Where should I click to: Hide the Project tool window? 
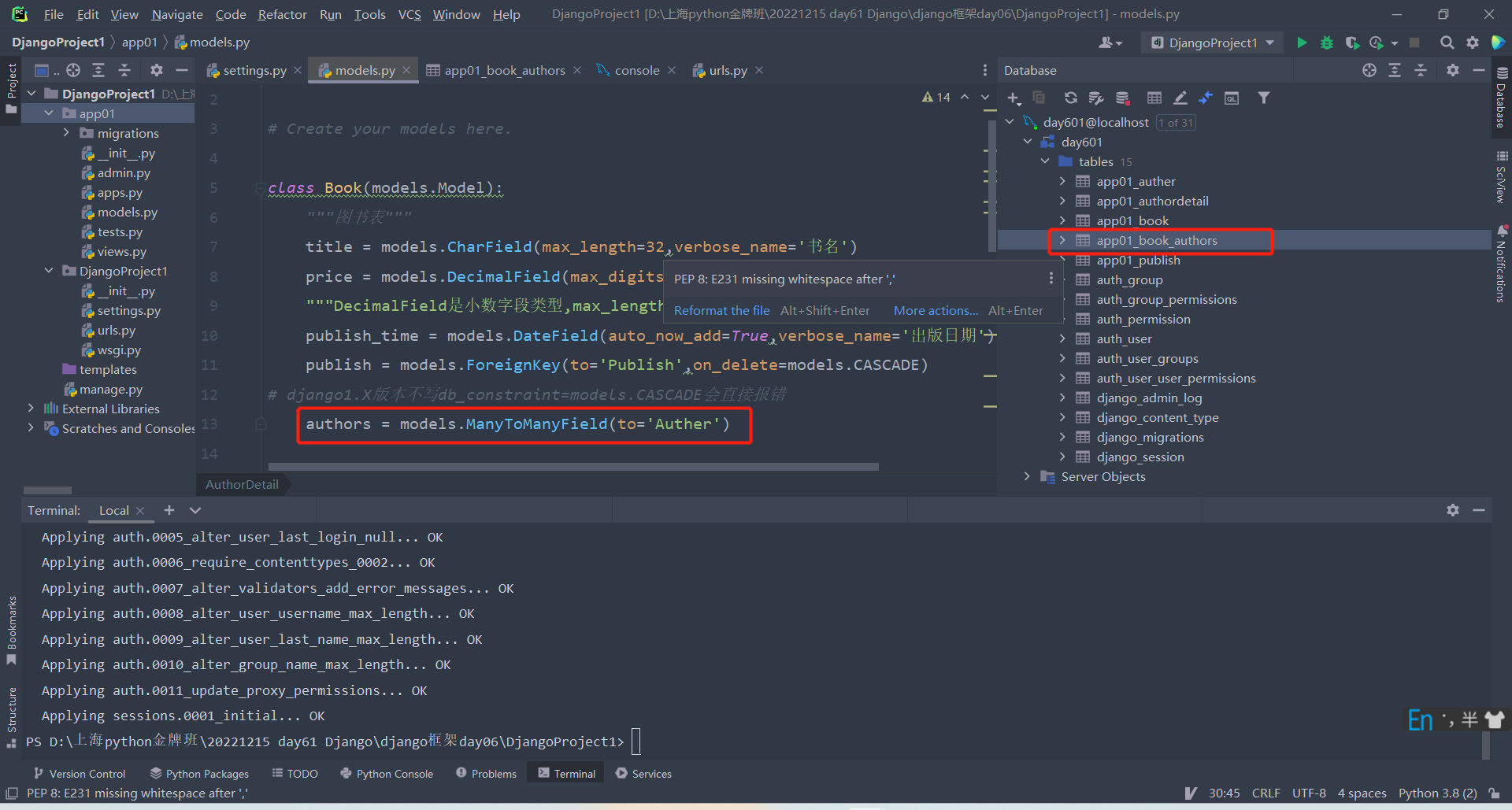(182, 70)
